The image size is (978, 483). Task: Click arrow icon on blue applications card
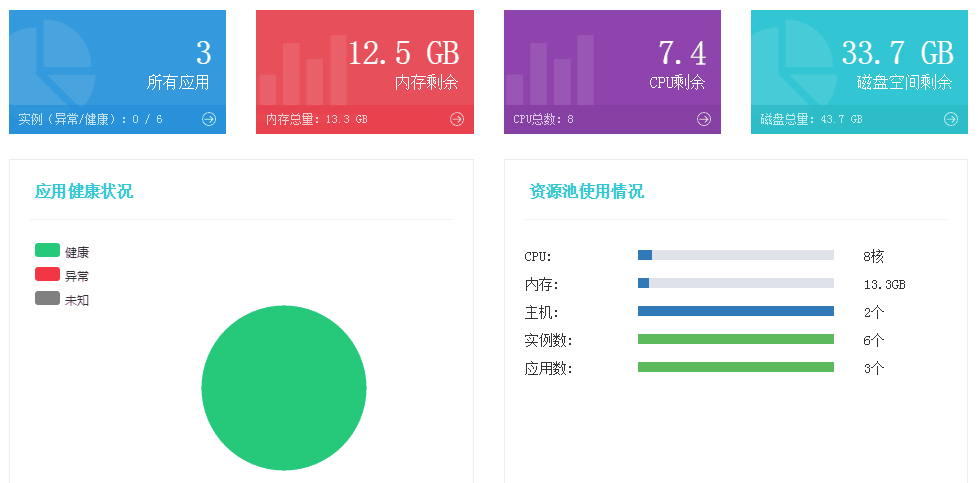[x=209, y=119]
